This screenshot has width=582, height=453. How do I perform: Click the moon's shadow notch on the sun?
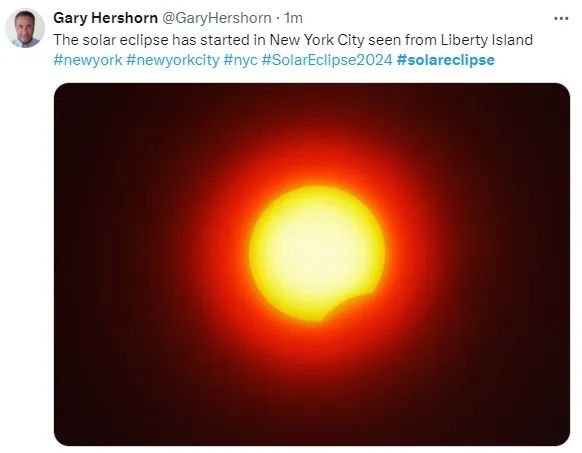353,306
